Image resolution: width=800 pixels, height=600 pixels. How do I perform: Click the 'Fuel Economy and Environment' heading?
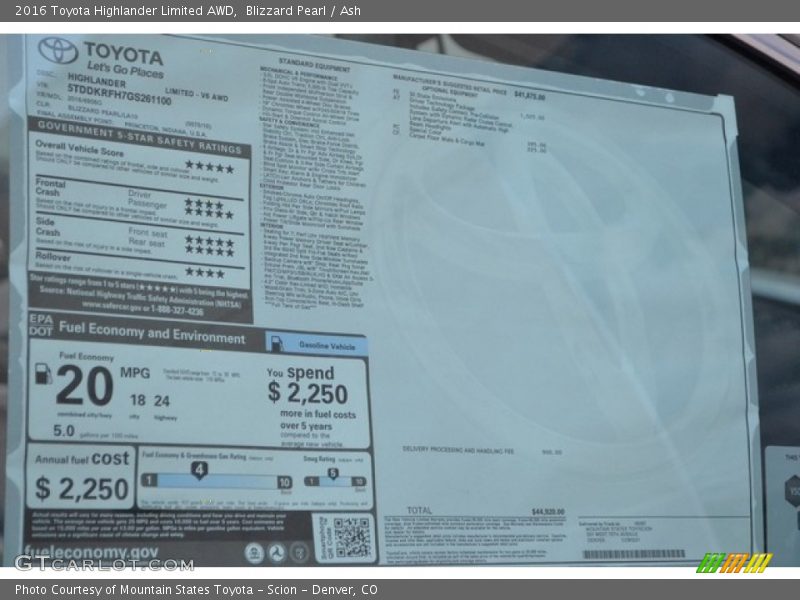[152, 332]
